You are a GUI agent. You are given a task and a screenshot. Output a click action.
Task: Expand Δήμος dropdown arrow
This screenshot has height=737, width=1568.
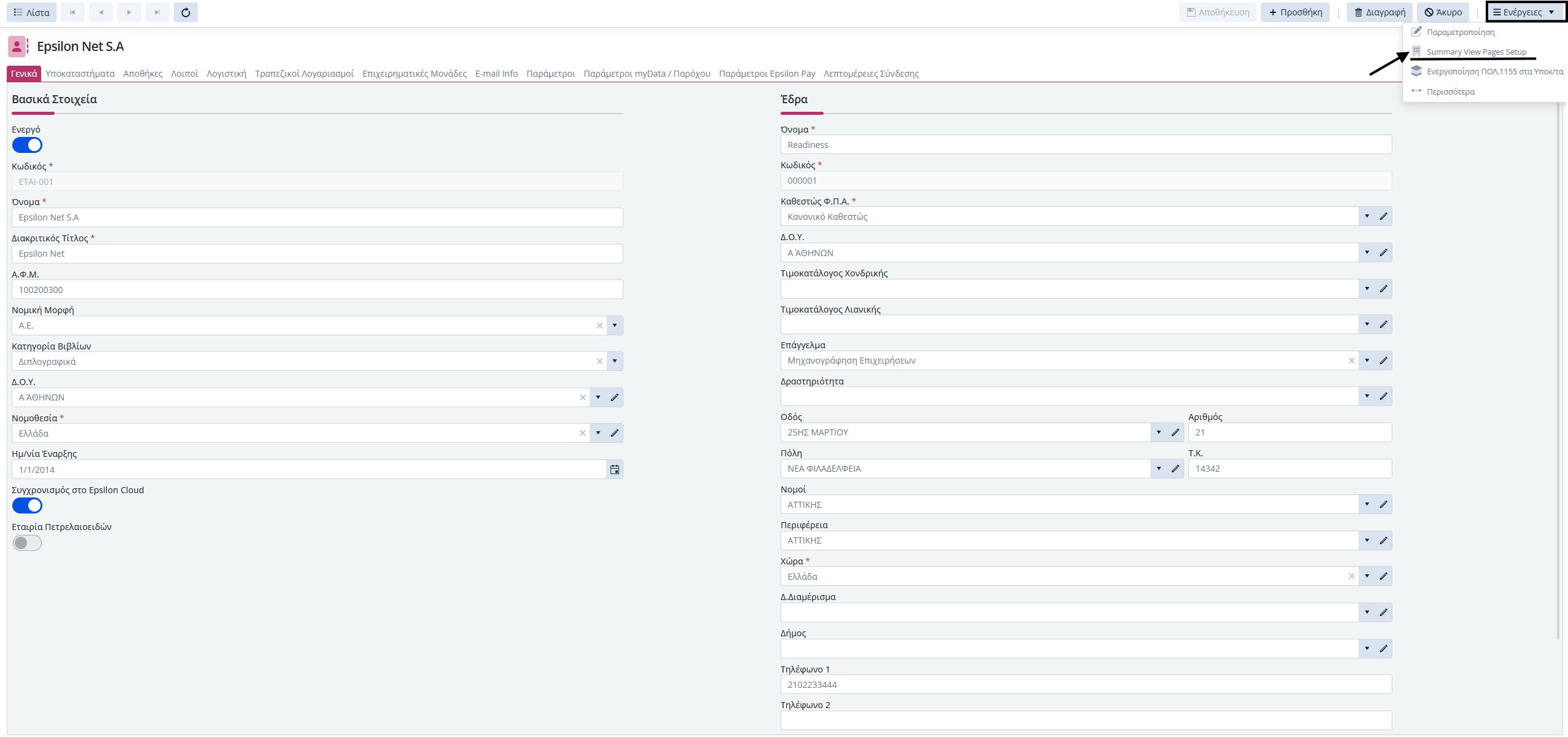1367,649
